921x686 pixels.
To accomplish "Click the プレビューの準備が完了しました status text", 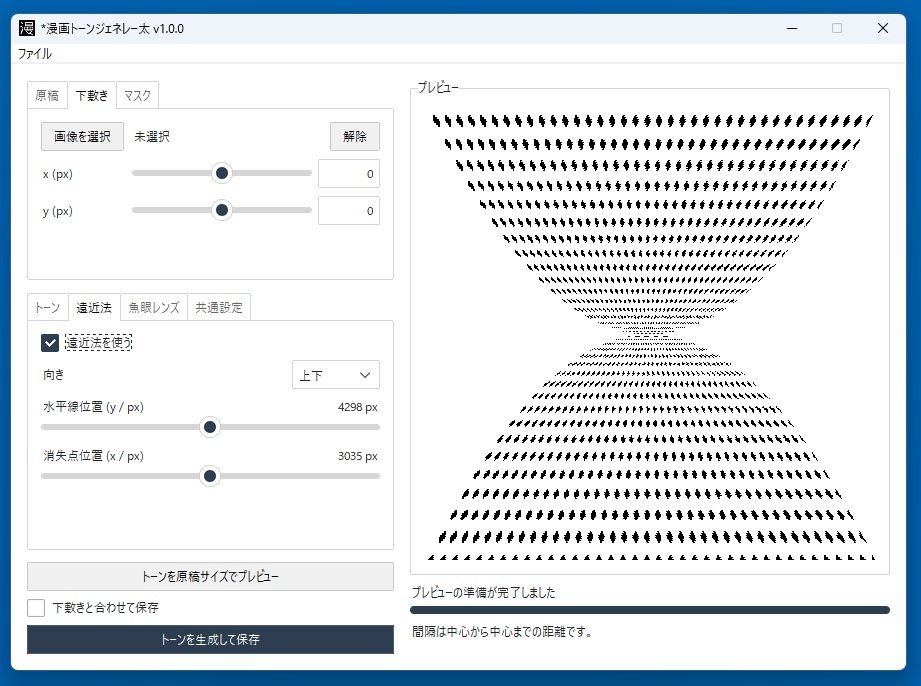I will tap(483, 593).
